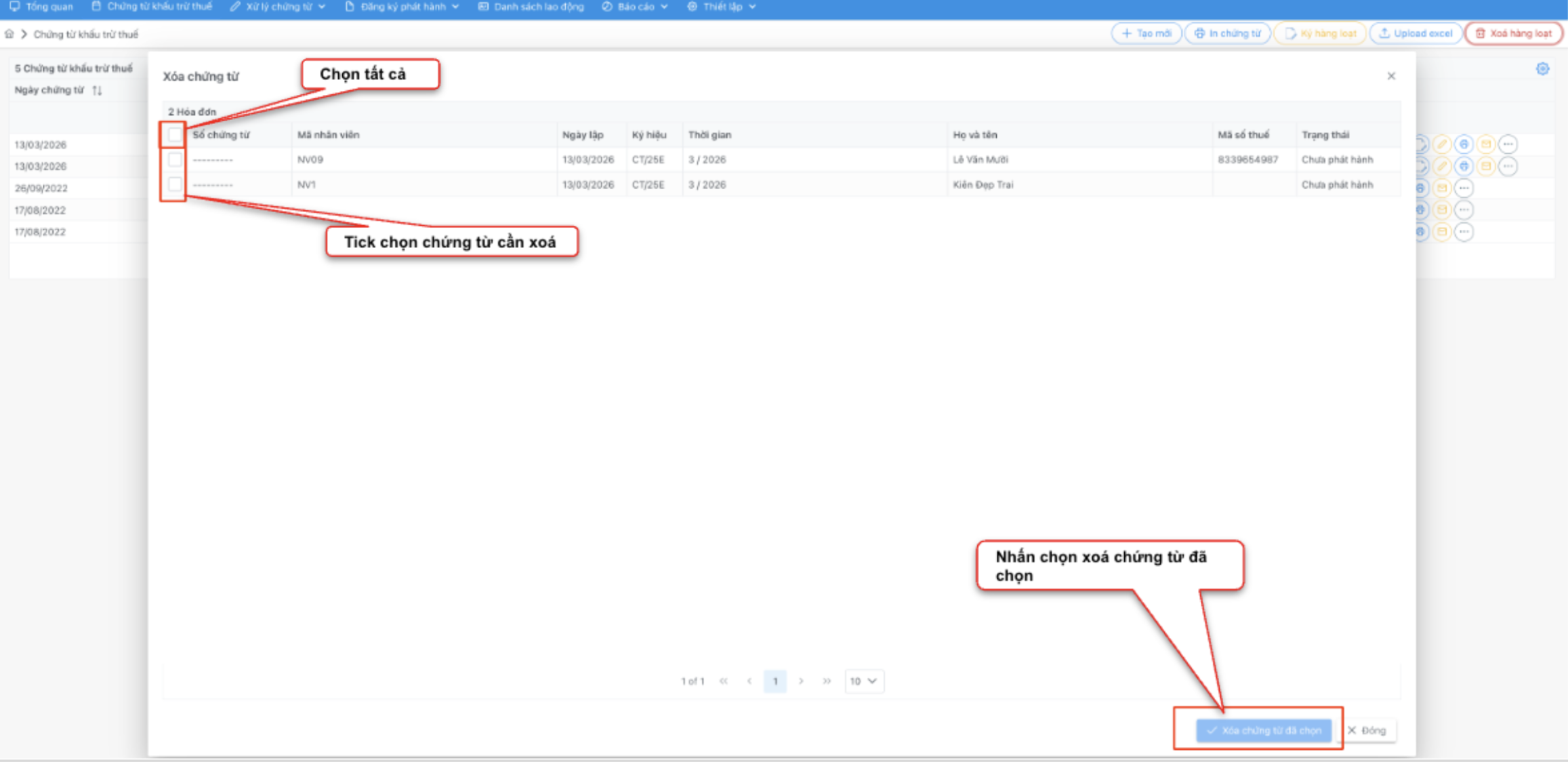Click Xóa chứng từ đã chọn button

click(x=1264, y=730)
